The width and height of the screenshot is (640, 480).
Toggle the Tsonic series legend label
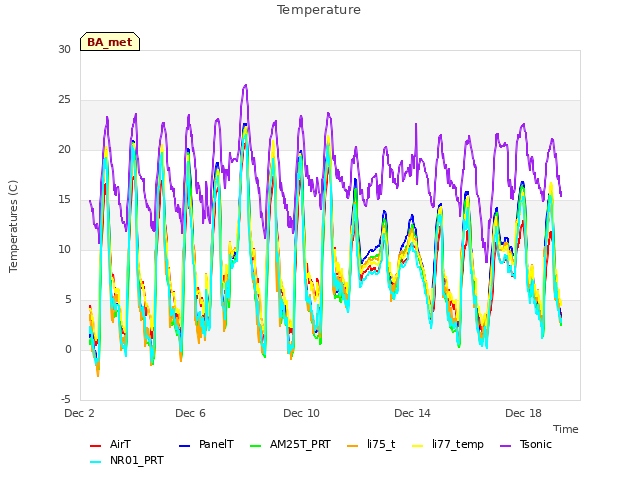[x=536, y=444]
